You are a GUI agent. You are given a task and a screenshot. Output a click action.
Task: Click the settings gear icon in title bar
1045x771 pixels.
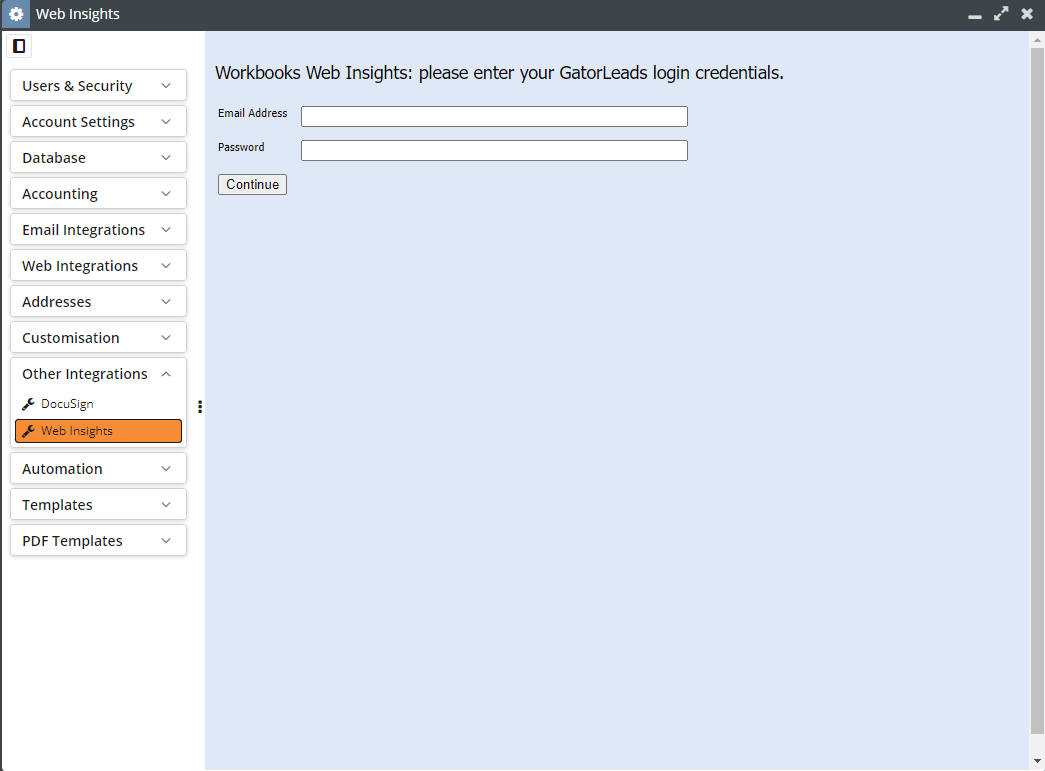tap(16, 15)
